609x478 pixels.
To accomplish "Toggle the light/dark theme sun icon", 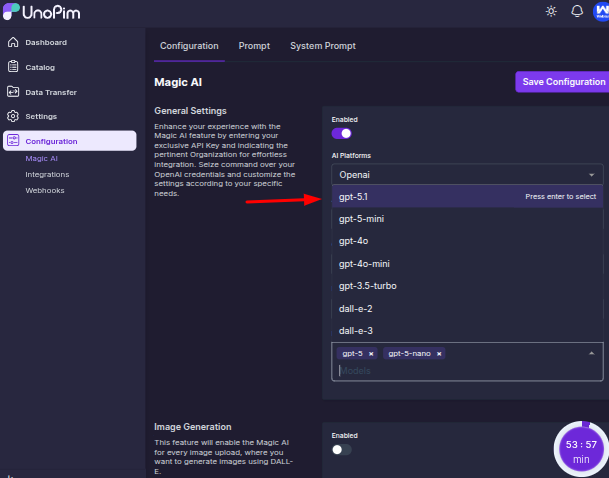I will point(551,11).
